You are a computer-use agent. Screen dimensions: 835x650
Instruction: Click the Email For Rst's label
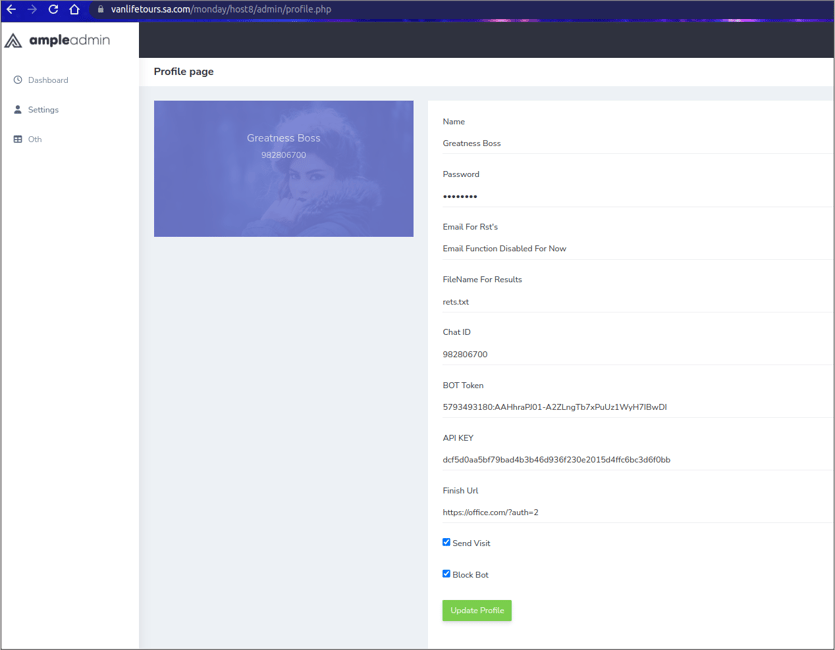(x=470, y=226)
